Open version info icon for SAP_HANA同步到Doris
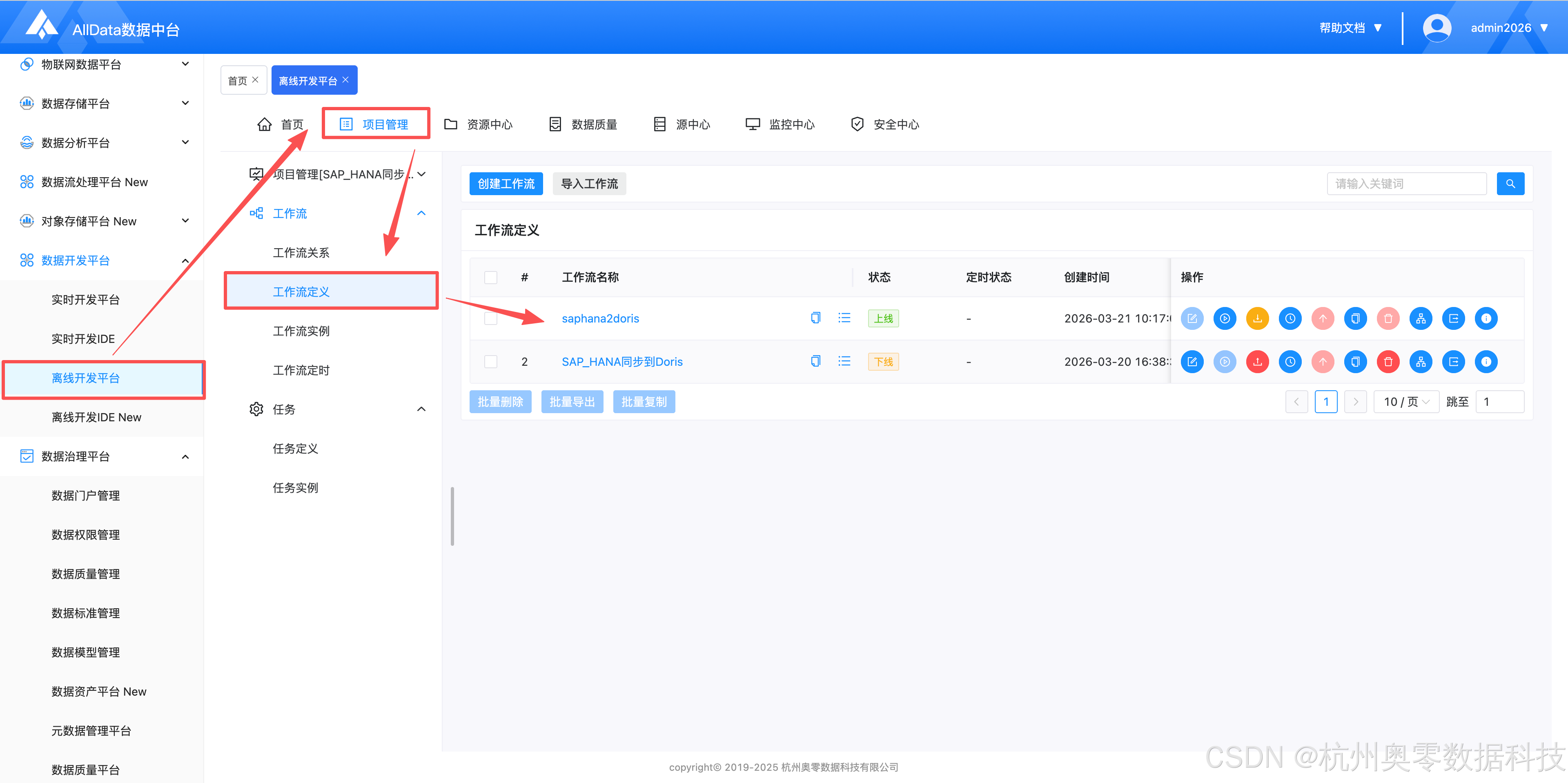The height and width of the screenshot is (783, 1568). coord(1486,361)
